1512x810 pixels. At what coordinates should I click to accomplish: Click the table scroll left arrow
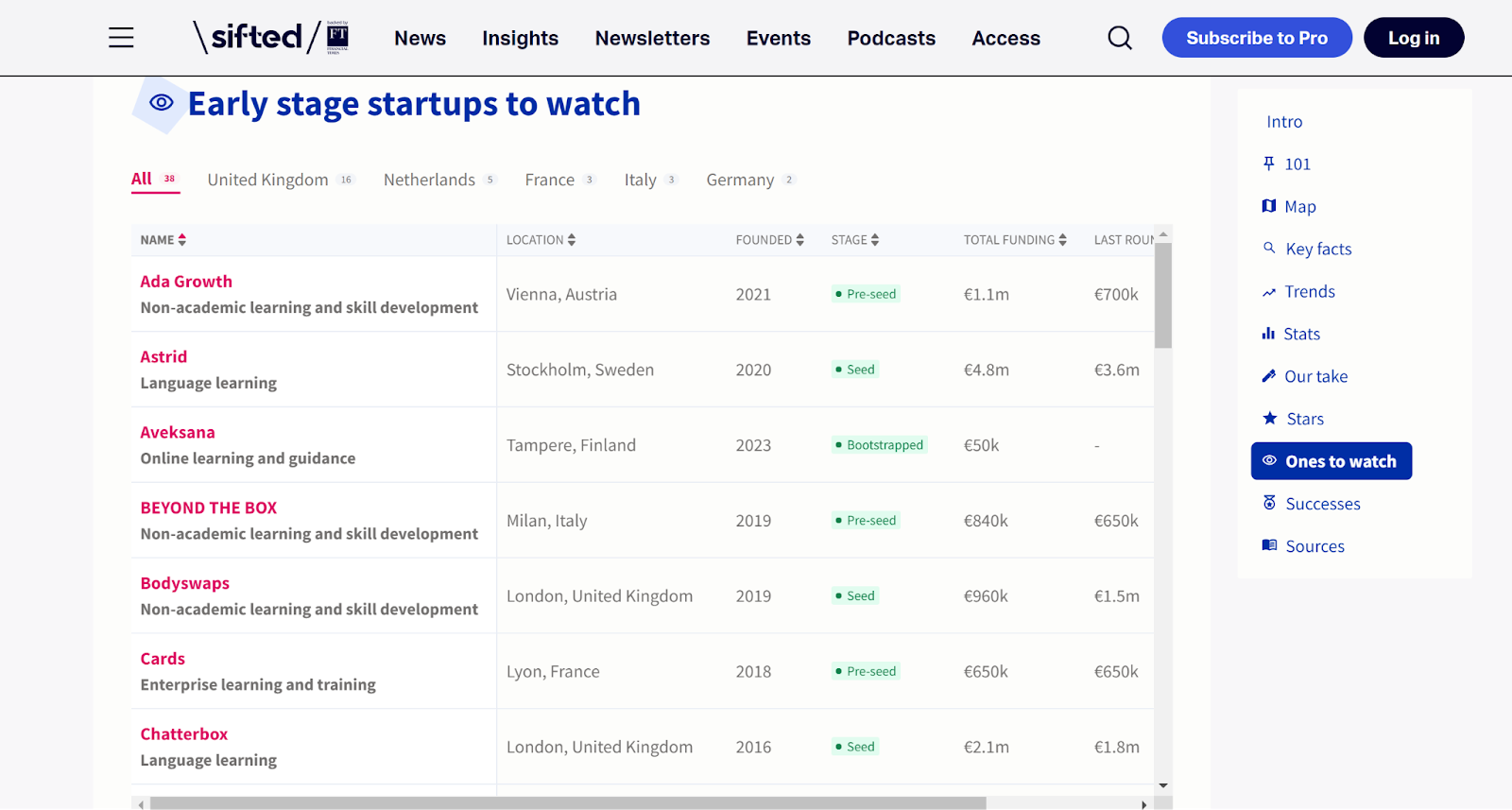point(141,804)
